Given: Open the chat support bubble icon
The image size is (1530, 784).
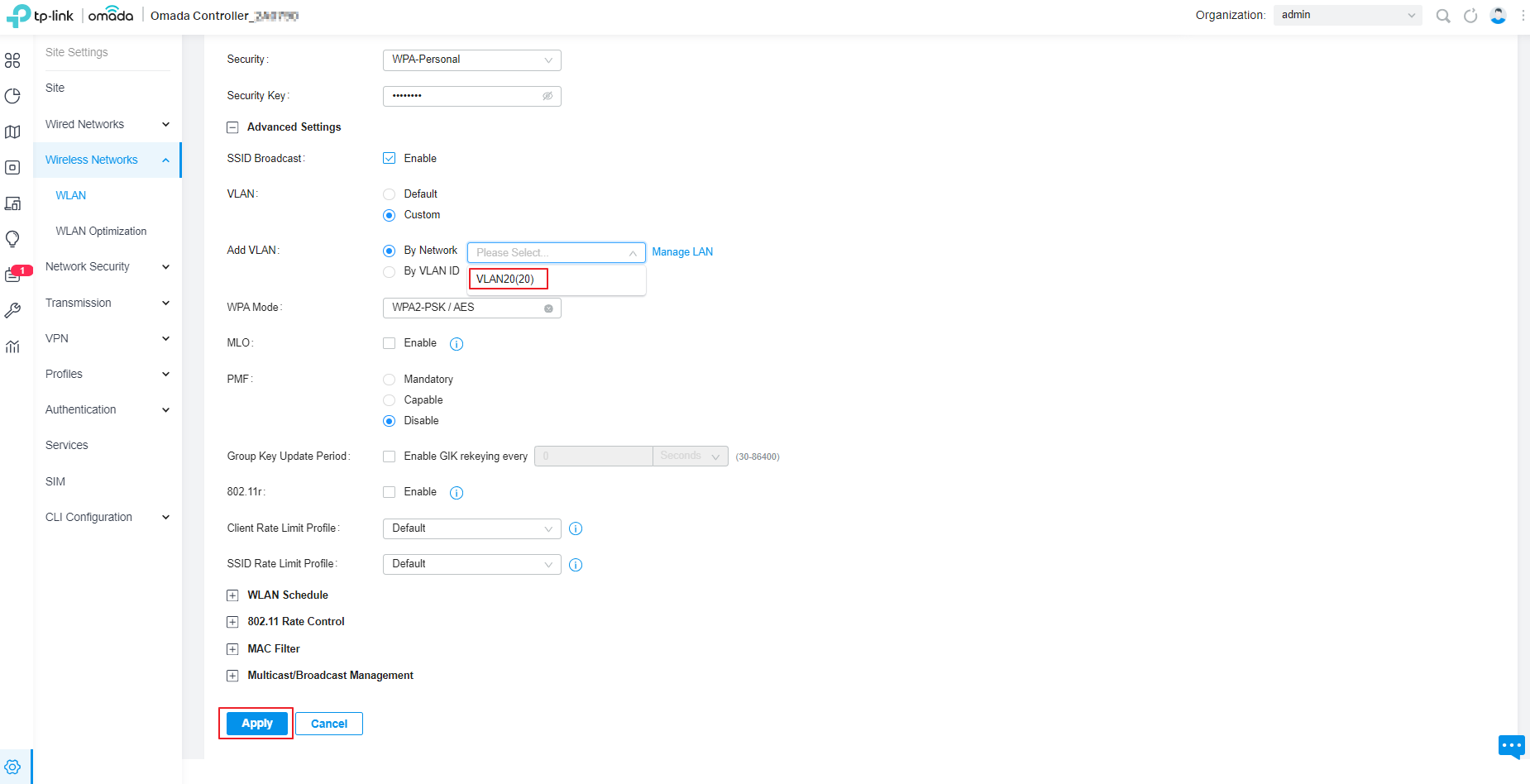Looking at the screenshot, I should coord(1511,746).
